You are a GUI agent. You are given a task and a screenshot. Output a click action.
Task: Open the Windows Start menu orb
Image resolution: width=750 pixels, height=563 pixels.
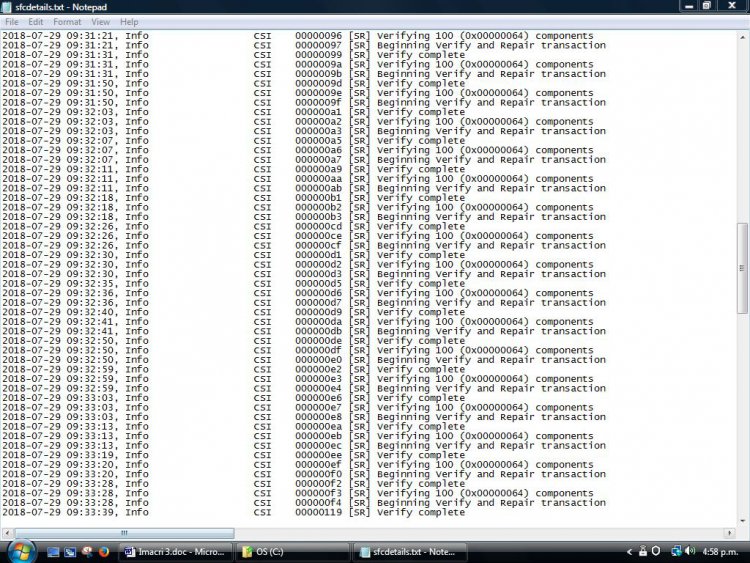pyautogui.click(x=21, y=551)
